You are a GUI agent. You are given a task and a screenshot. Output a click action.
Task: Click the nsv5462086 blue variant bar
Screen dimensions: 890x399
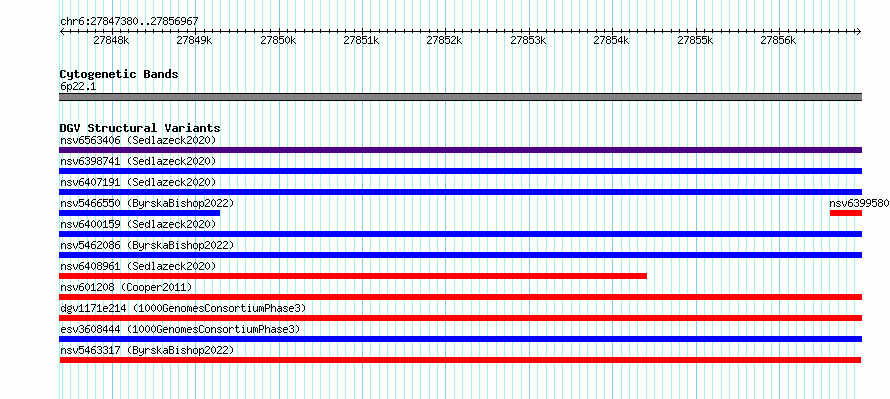coord(460,255)
